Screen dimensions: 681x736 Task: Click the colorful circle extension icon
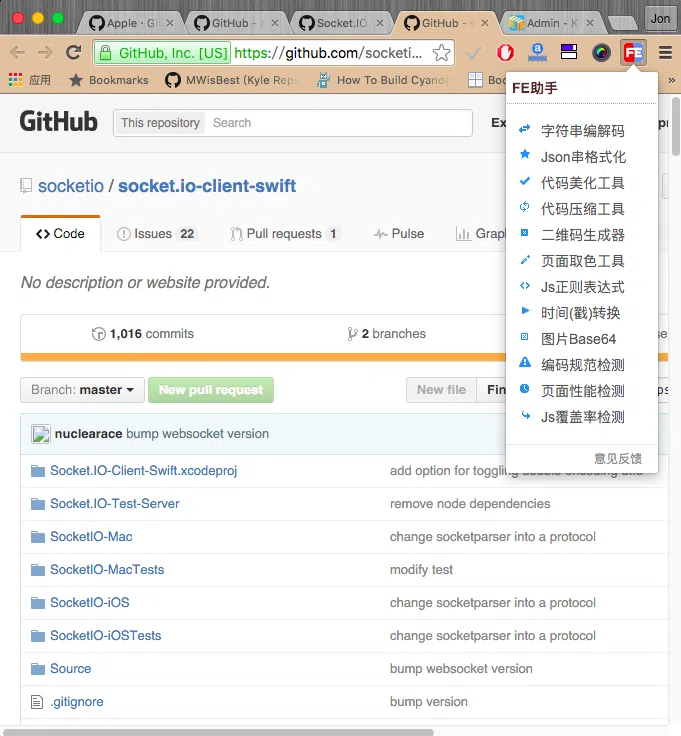(601, 53)
